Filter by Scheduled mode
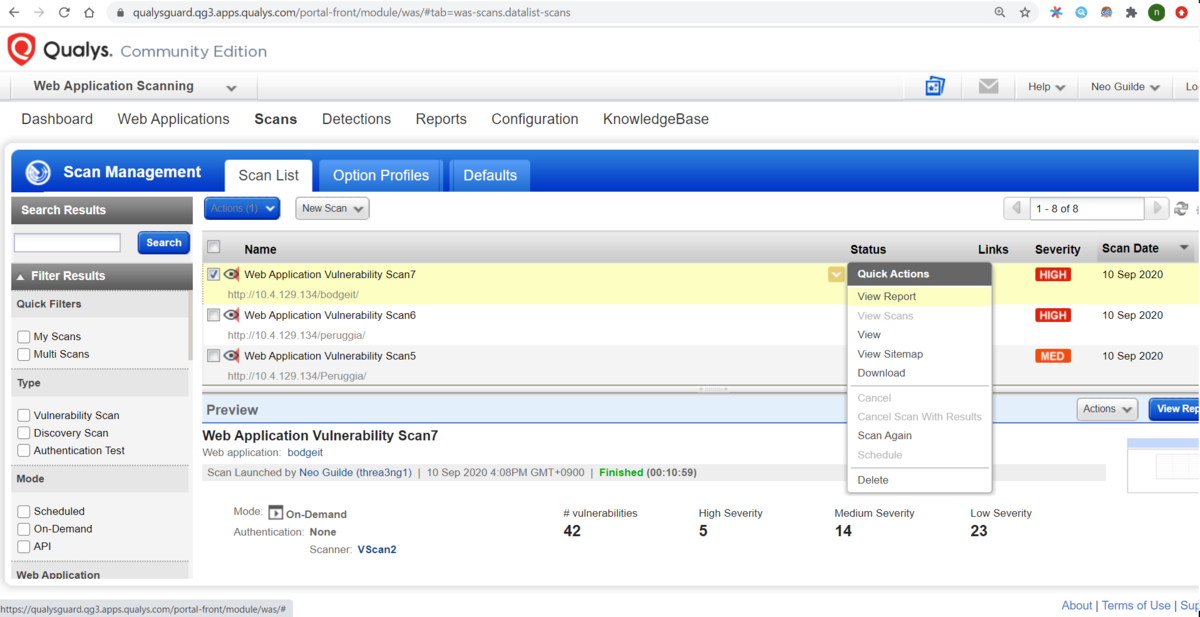This screenshot has height=617, width=1200. tap(24, 511)
